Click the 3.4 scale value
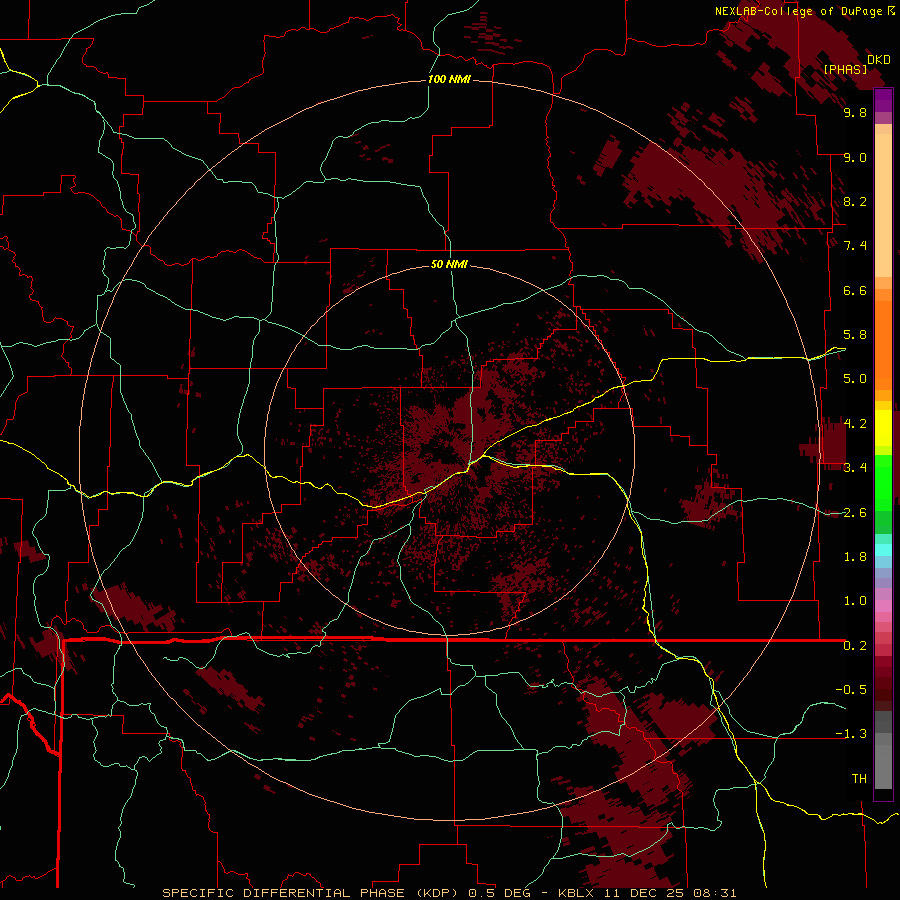The image size is (900, 900). (855, 468)
